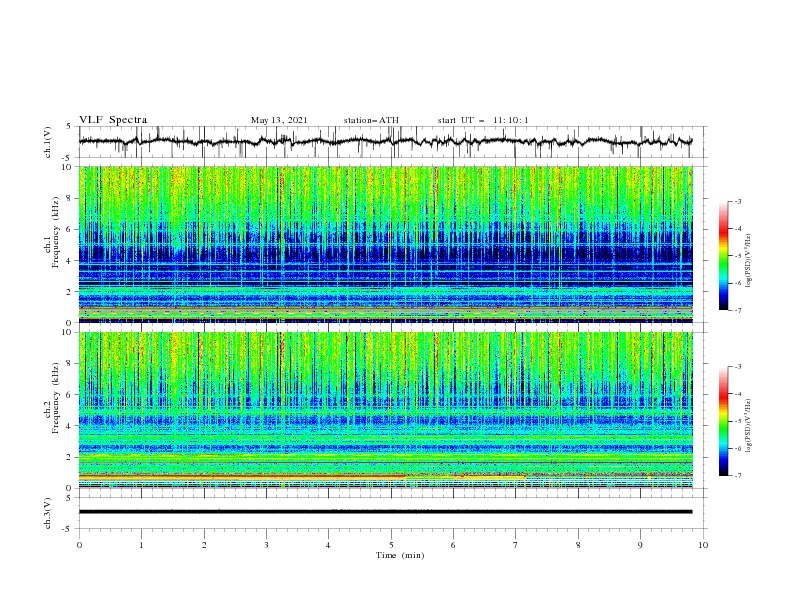The height and width of the screenshot is (612, 792).
Task: Click the ch.2 spectrogram panel
Action: tap(386, 410)
